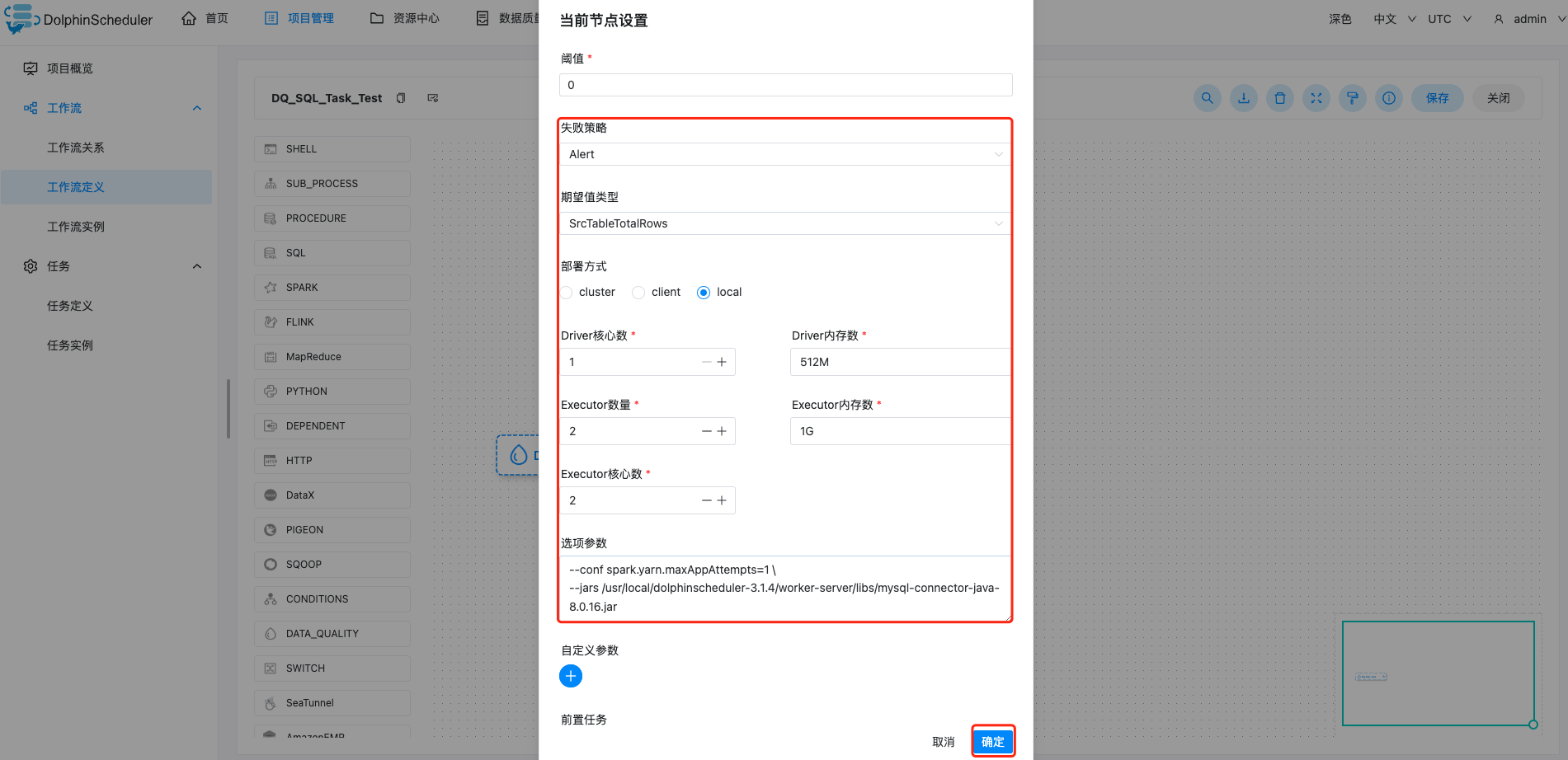Click the 取消 cancel button
1568x760 pixels.
tap(944, 742)
